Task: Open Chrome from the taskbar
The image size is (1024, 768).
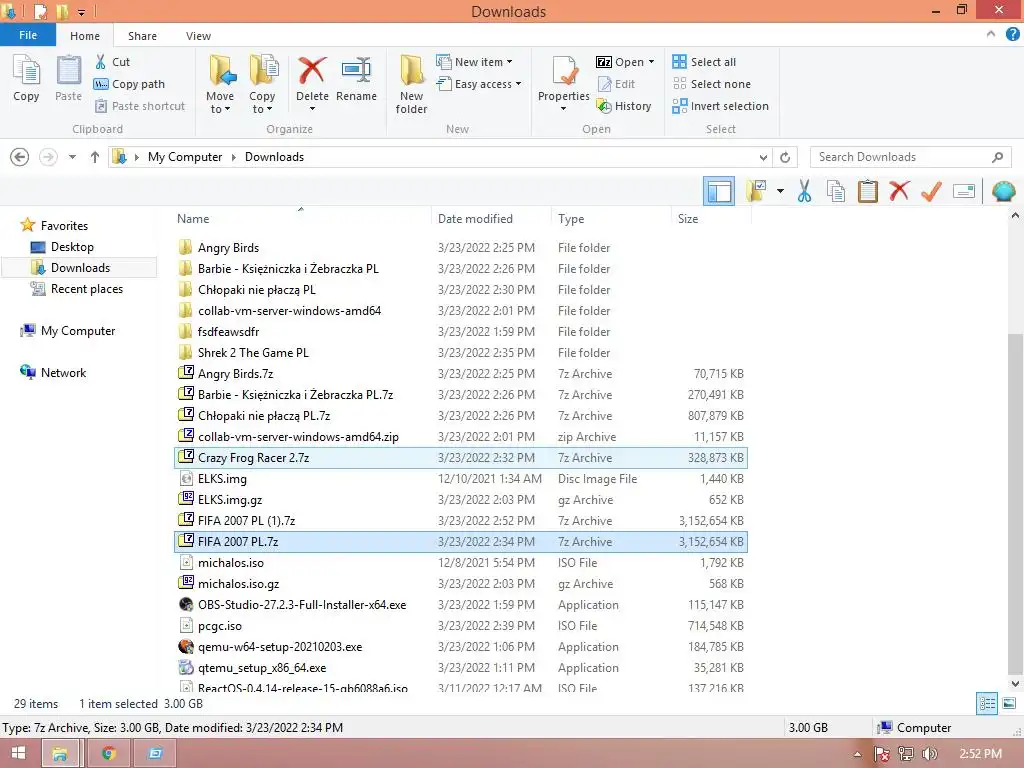Action: pos(108,754)
